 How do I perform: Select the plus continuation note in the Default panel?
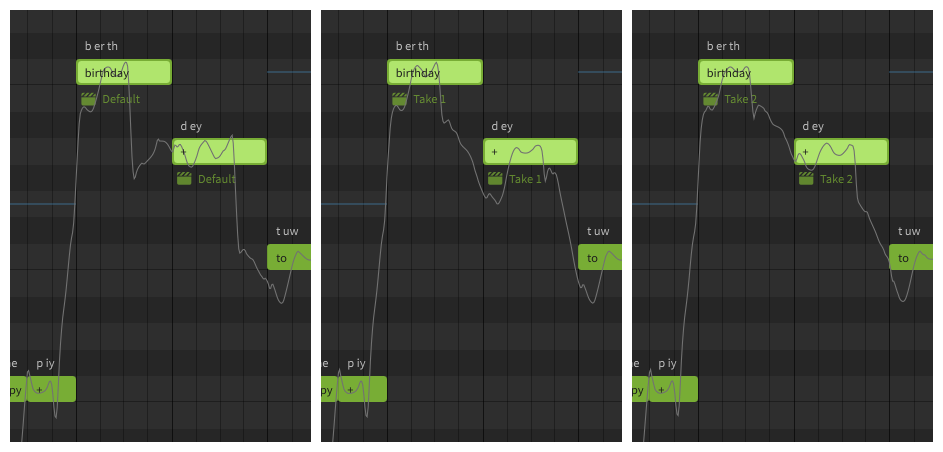220,151
